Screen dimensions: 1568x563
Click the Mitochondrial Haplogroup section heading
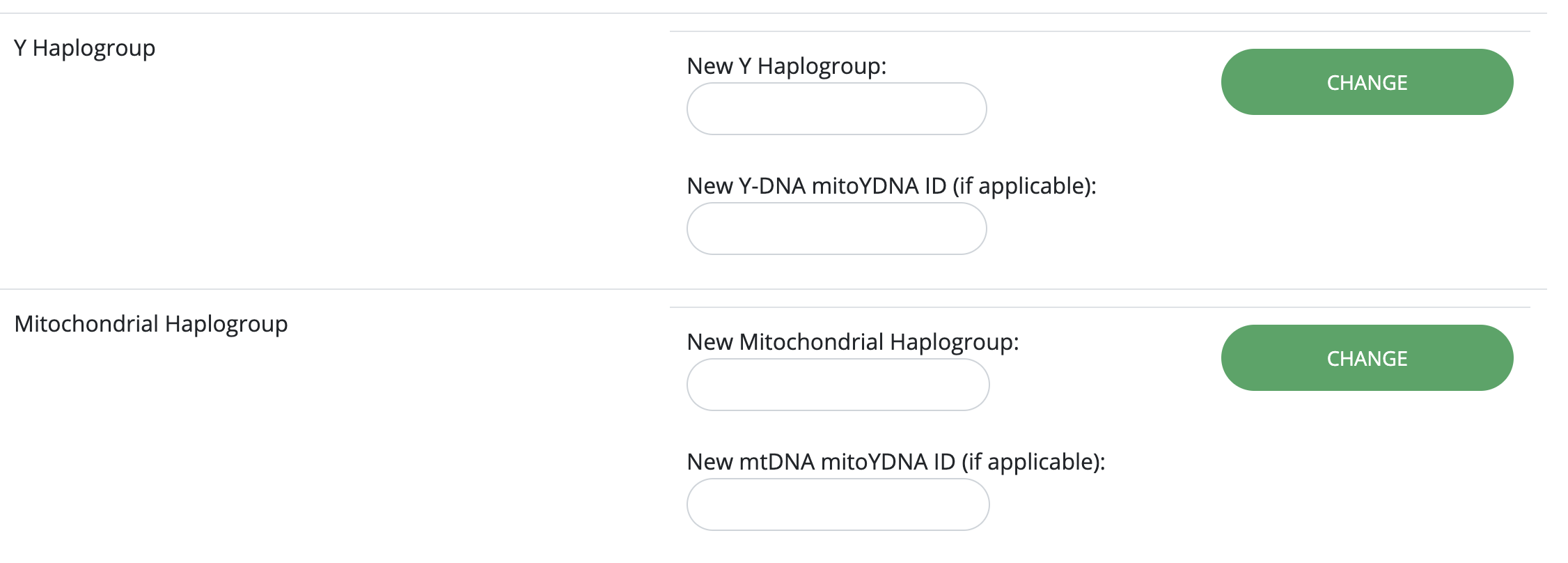(x=151, y=324)
